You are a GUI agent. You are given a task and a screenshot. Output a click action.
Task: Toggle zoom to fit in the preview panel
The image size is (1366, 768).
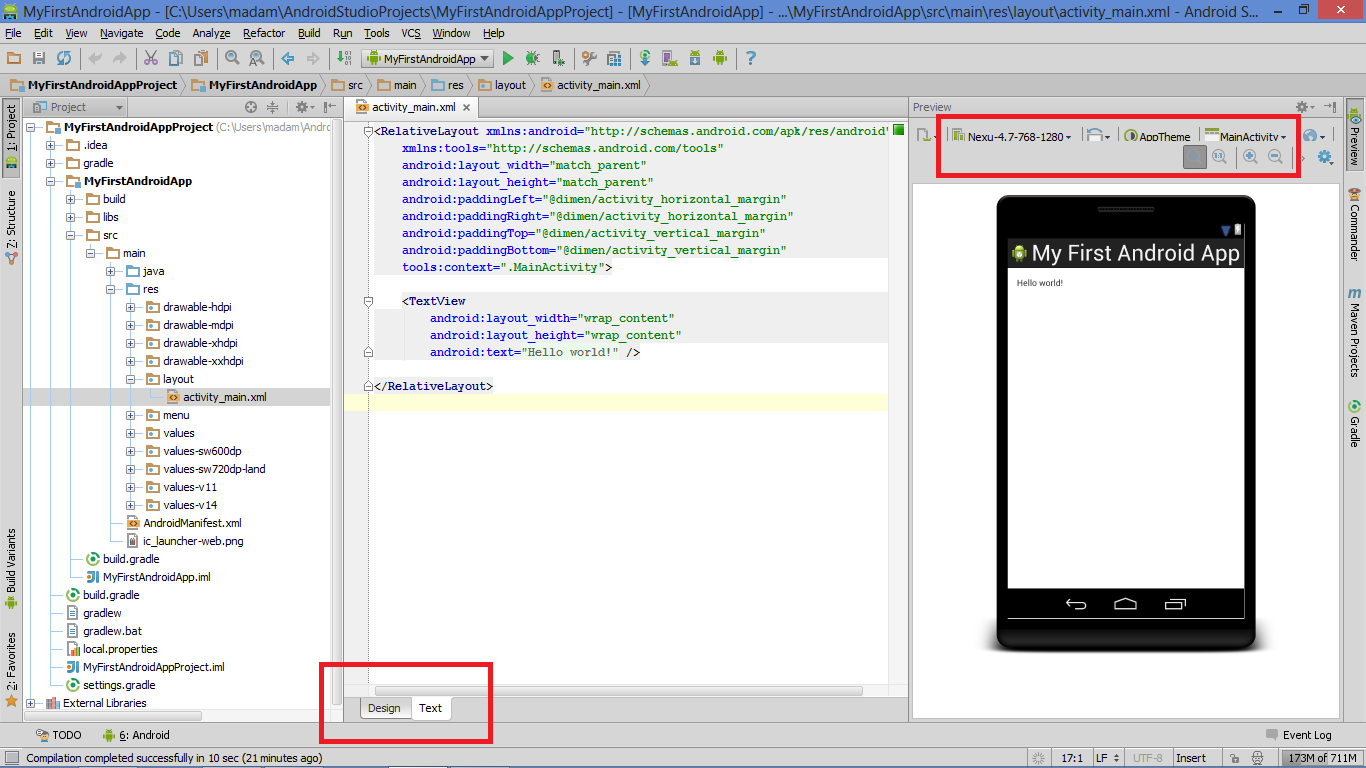click(1194, 157)
